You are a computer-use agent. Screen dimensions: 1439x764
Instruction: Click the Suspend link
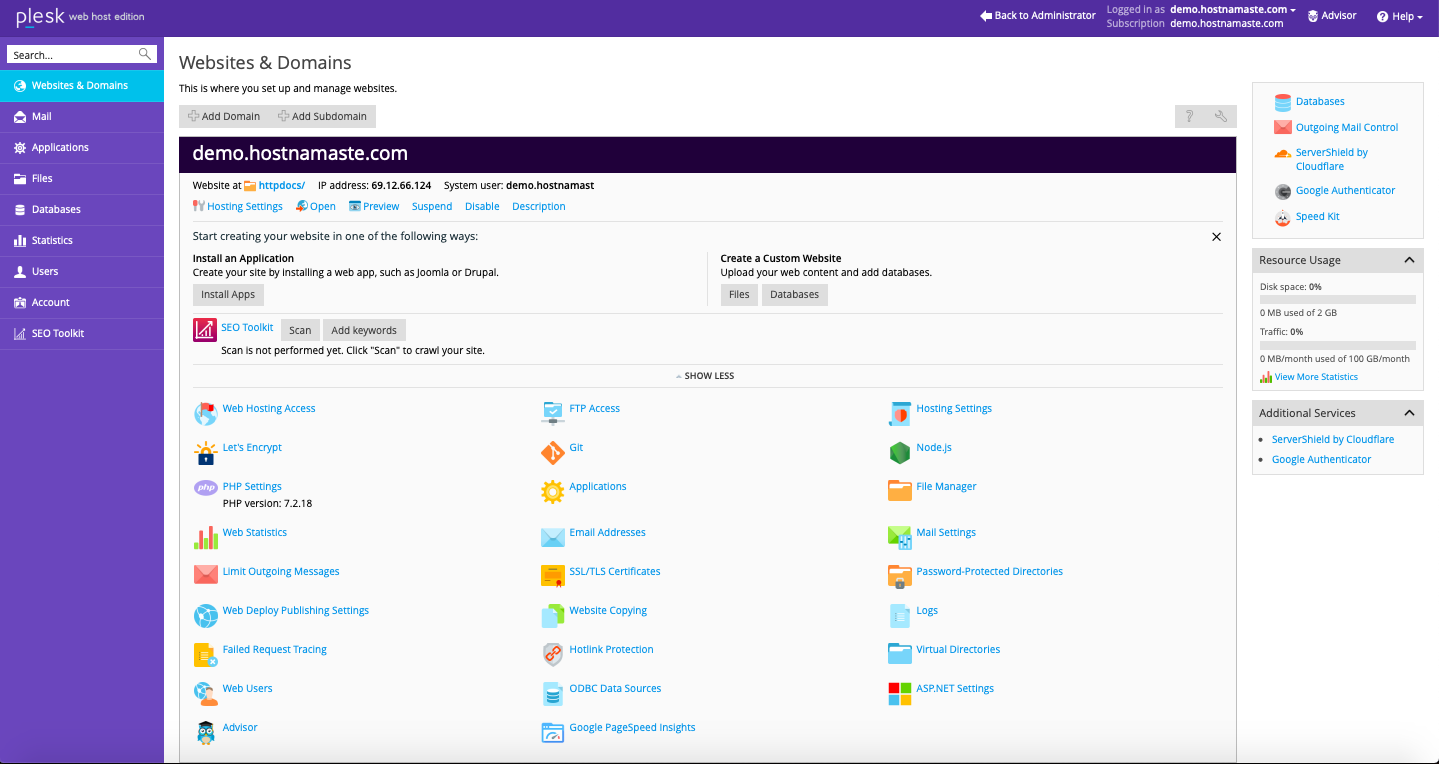coord(432,207)
